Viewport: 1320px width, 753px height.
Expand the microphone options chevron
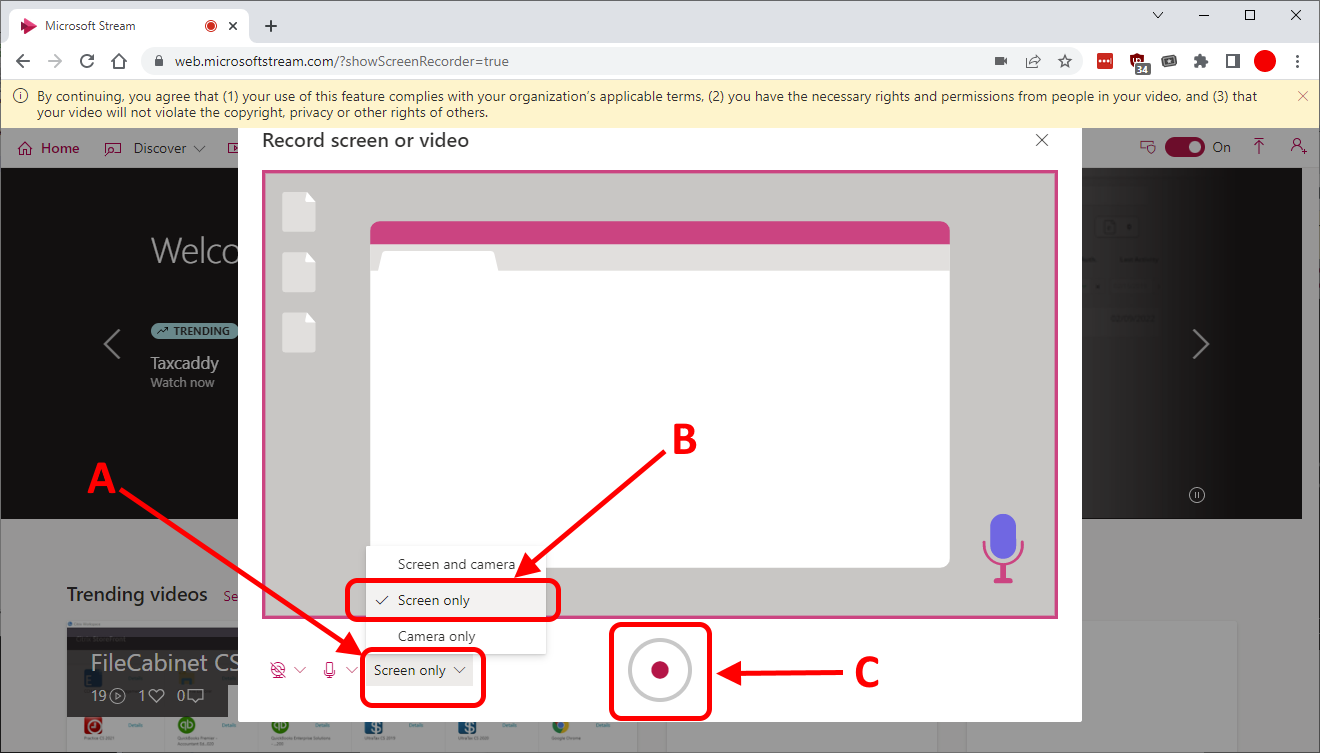click(351, 670)
